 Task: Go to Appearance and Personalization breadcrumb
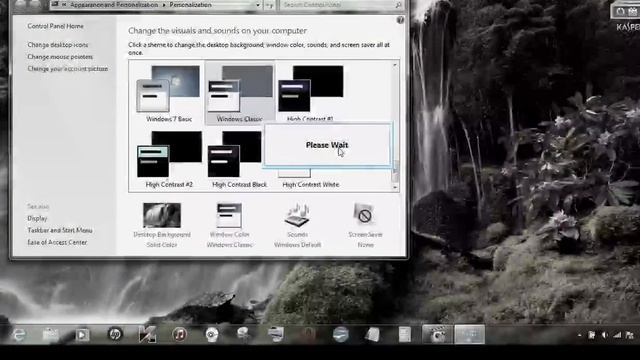pyautogui.click(x=114, y=5)
